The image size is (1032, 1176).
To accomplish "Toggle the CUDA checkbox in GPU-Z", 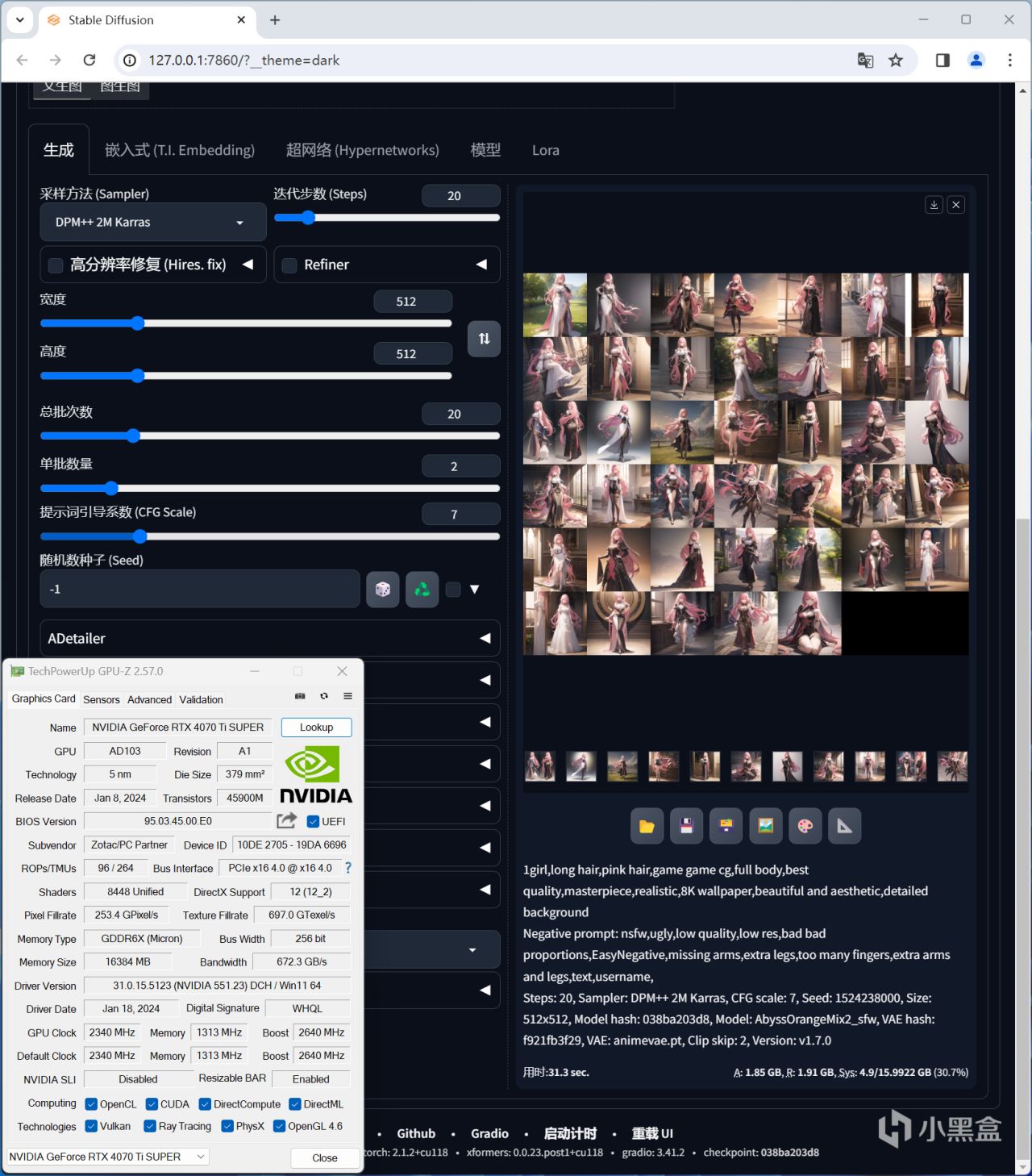I will [152, 1104].
